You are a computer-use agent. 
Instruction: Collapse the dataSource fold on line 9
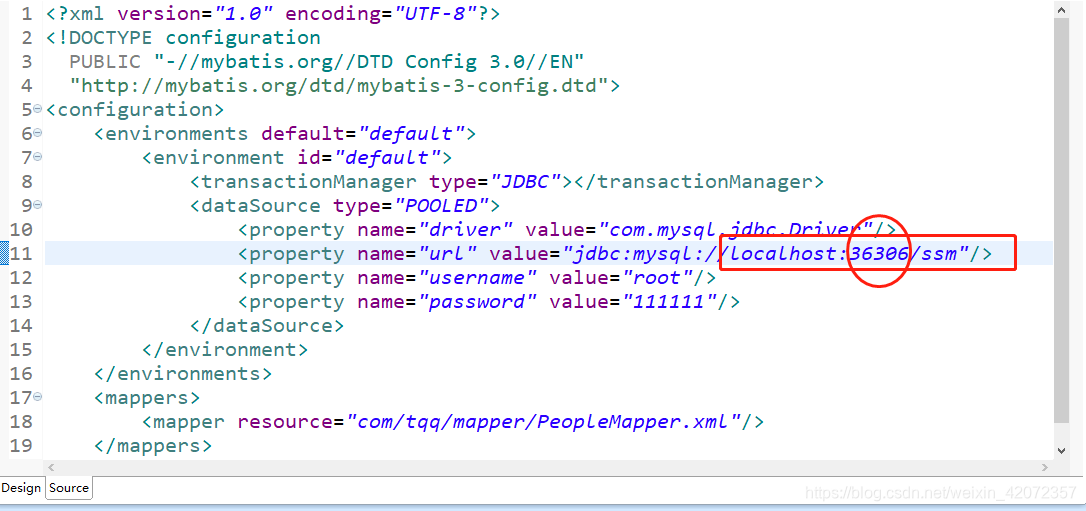point(37,206)
